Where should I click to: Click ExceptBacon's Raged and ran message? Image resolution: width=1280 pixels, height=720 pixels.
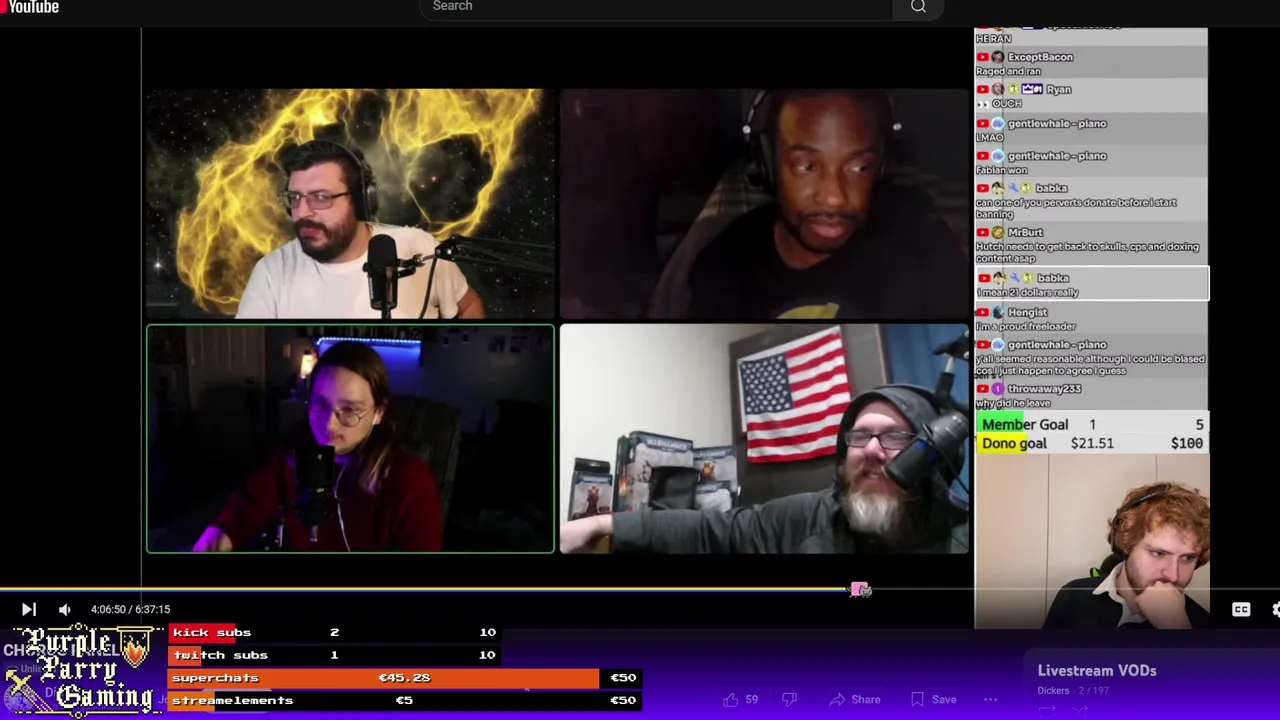pyautogui.click(x=1091, y=64)
